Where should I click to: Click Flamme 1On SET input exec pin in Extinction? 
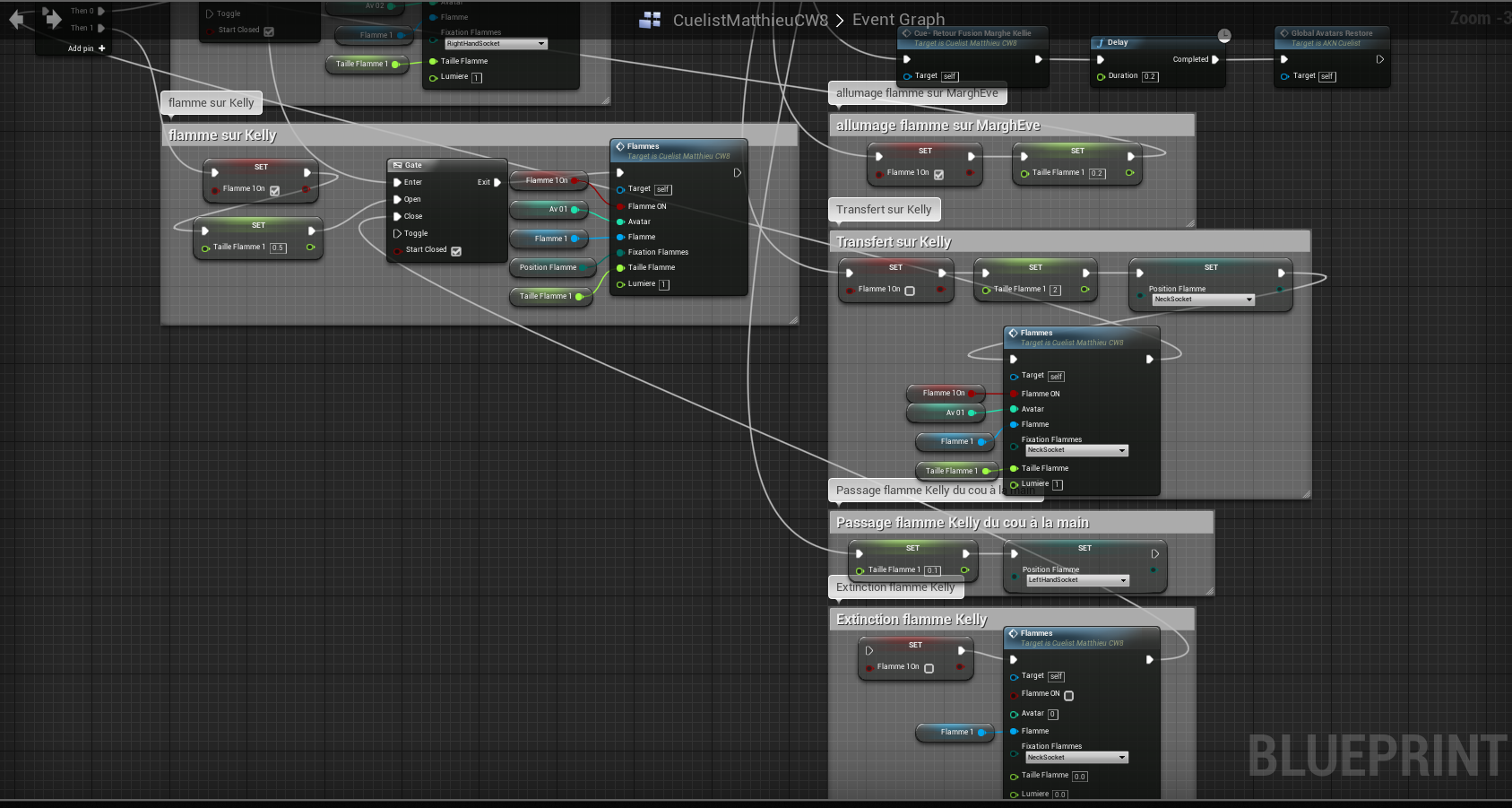tap(868, 650)
